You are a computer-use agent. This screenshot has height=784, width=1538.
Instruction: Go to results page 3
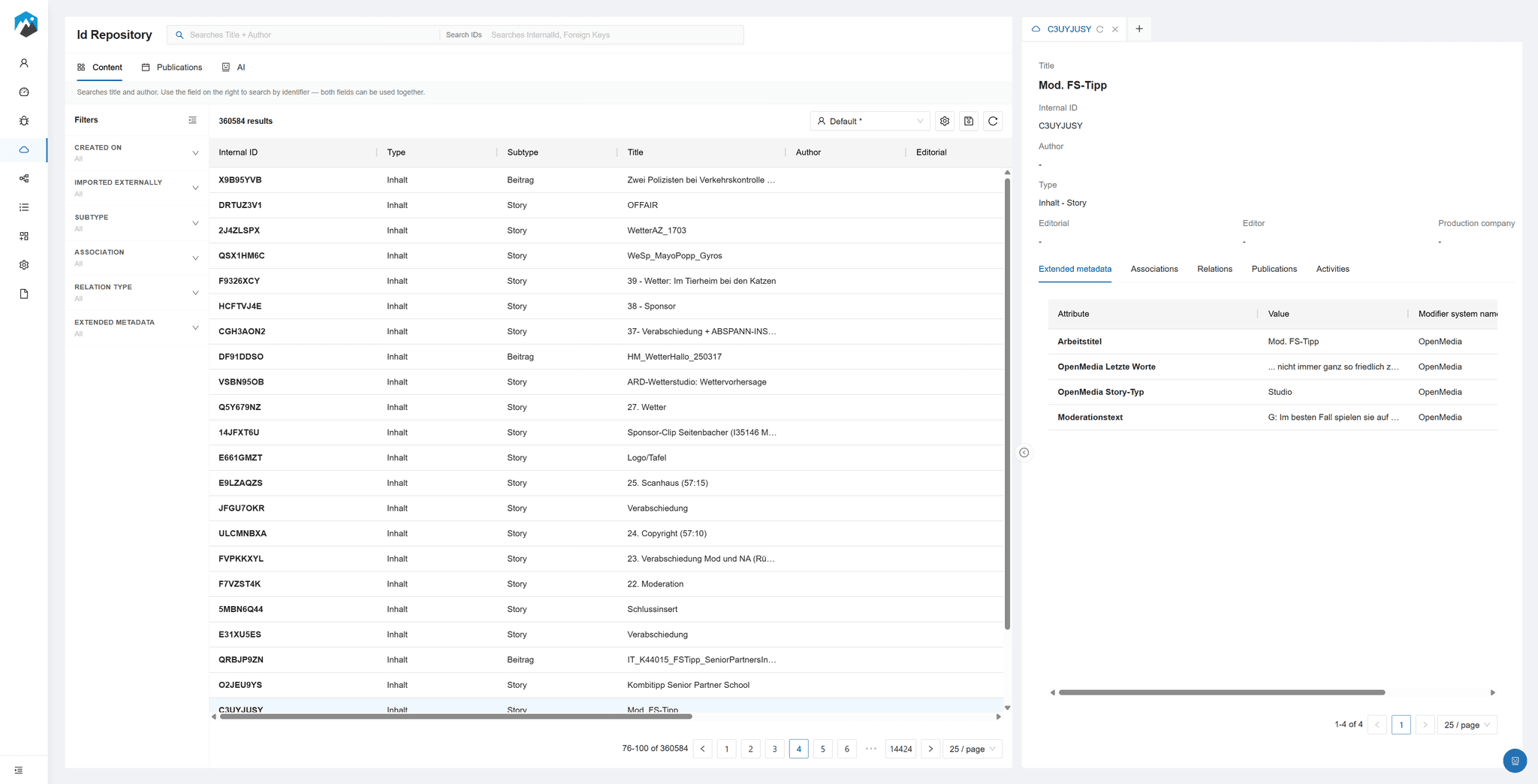coord(775,749)
